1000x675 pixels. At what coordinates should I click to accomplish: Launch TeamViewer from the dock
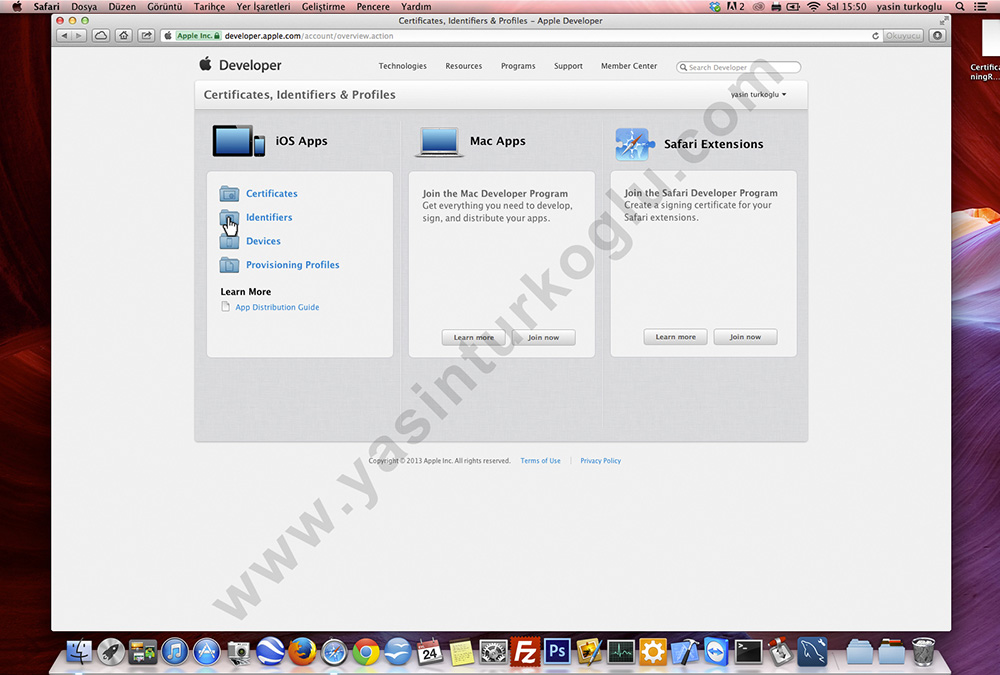tap(716, 651)
